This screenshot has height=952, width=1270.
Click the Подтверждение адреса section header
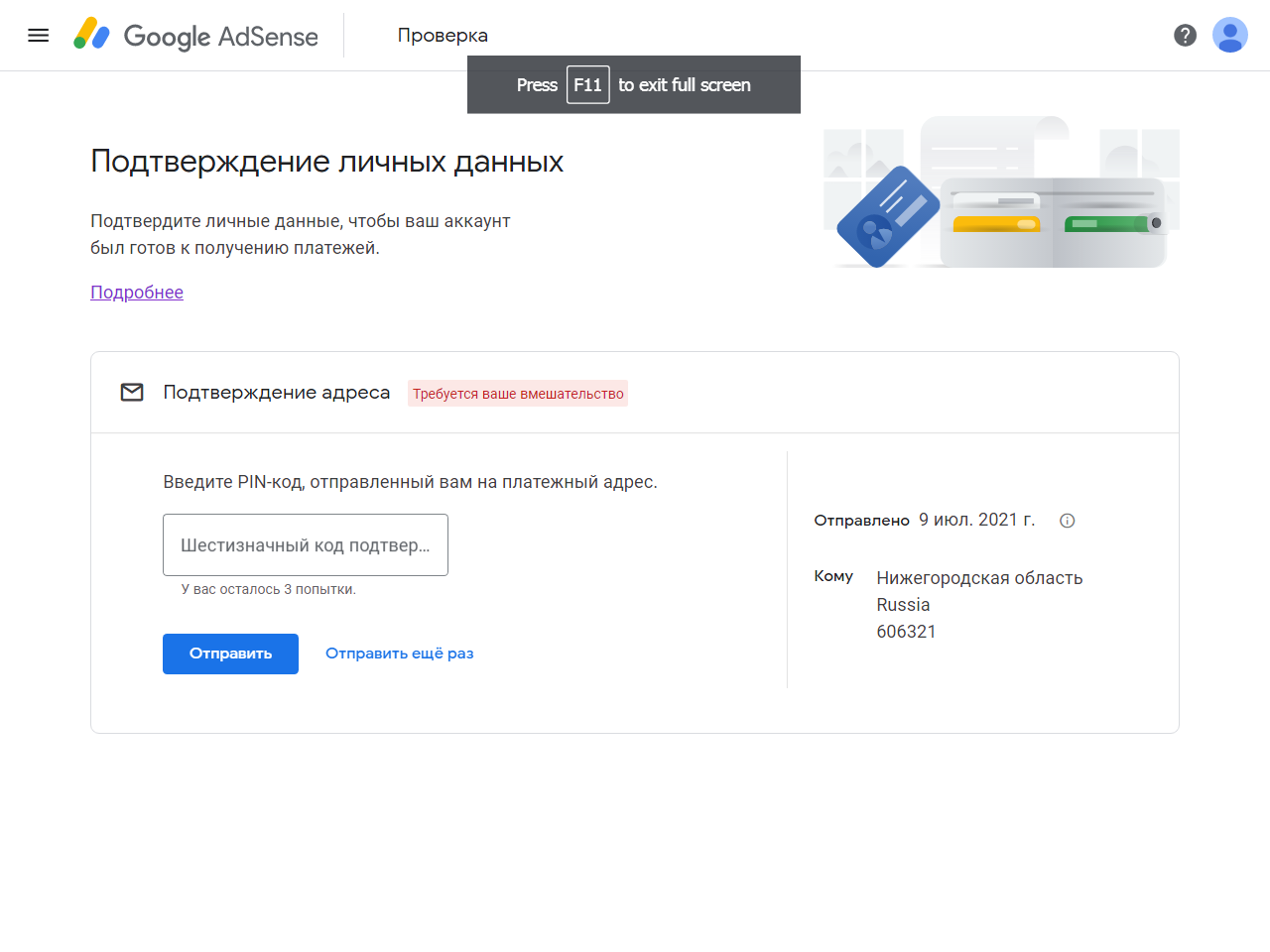click(276, 393)
